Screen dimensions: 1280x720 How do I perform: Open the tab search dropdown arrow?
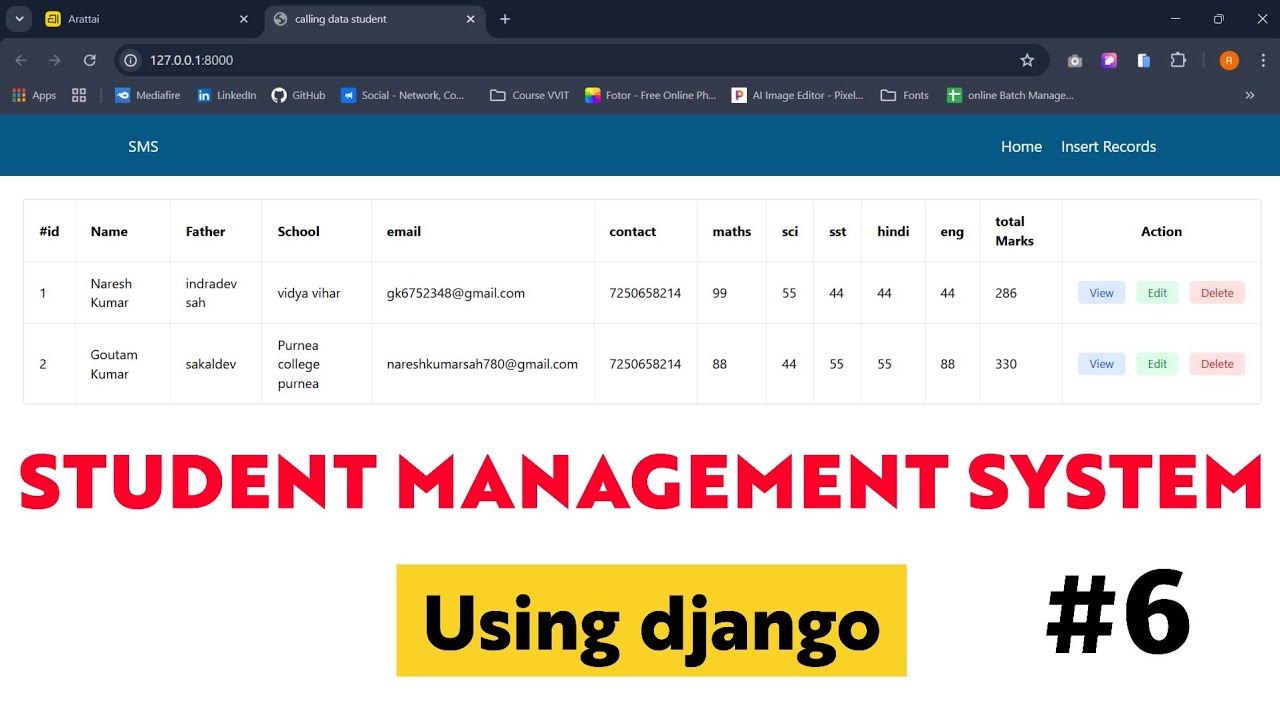[18, 19]
